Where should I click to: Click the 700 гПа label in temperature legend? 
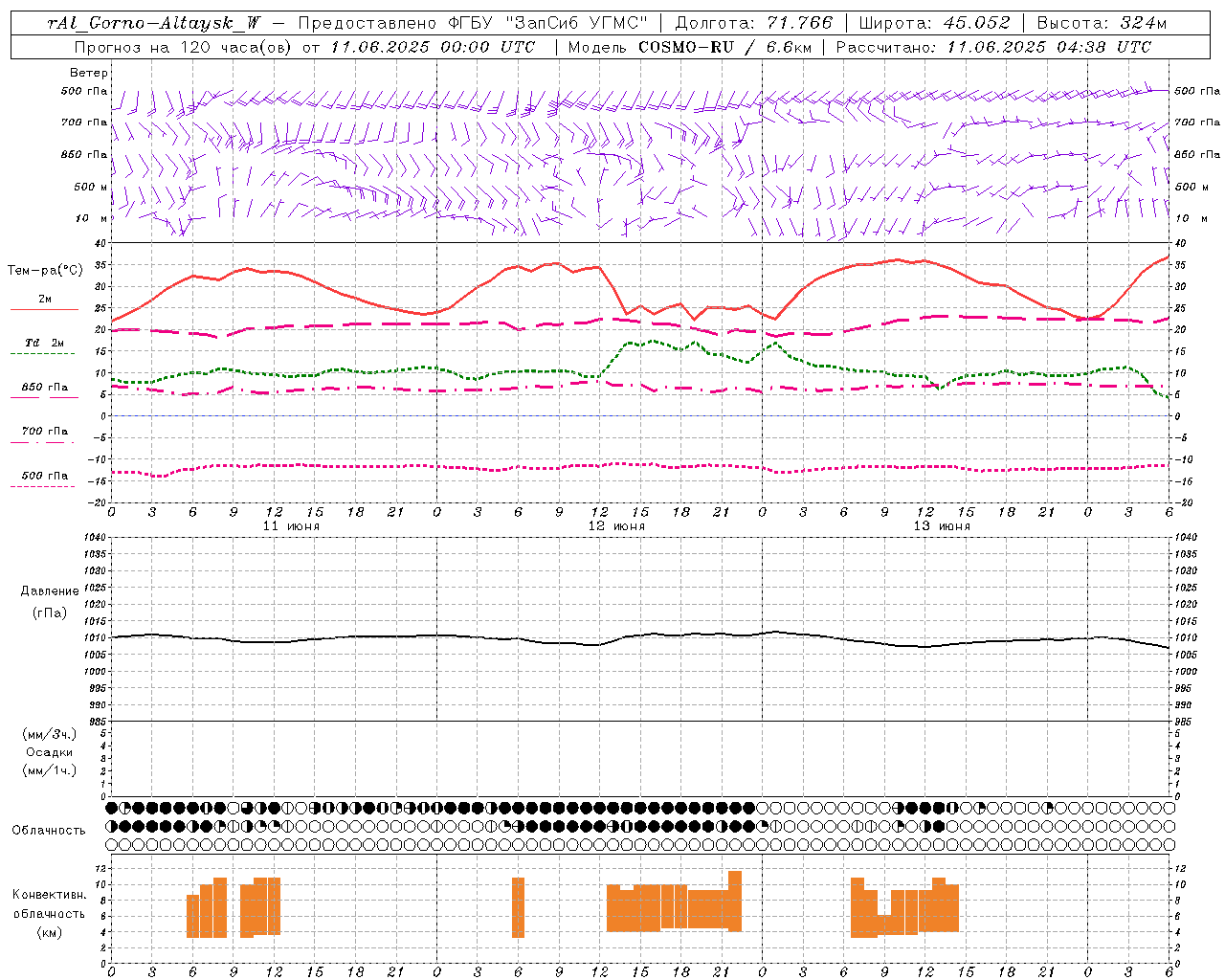click(x=45, y=432)
